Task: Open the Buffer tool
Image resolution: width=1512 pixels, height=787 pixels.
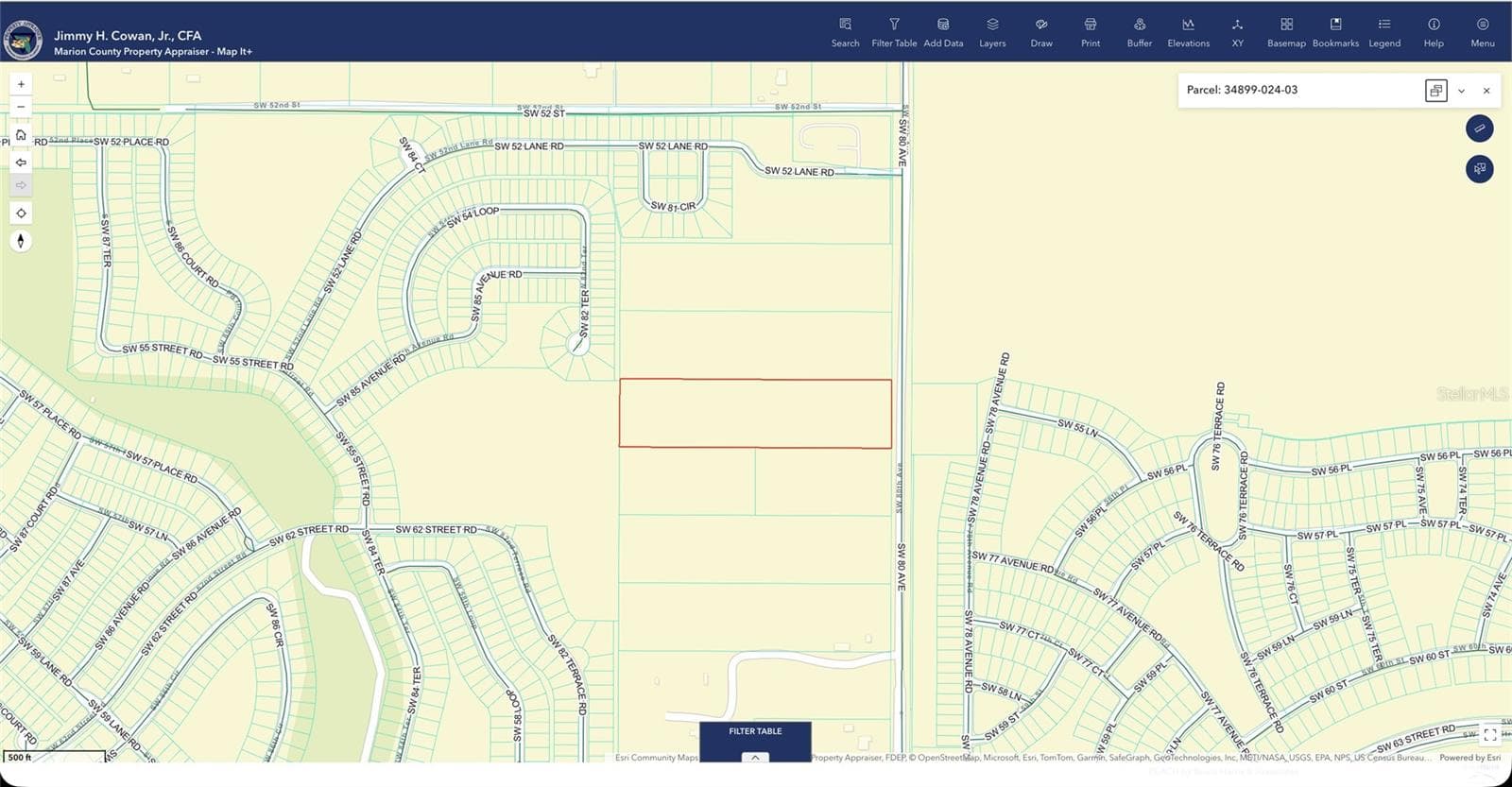Action: point(1140,32)
